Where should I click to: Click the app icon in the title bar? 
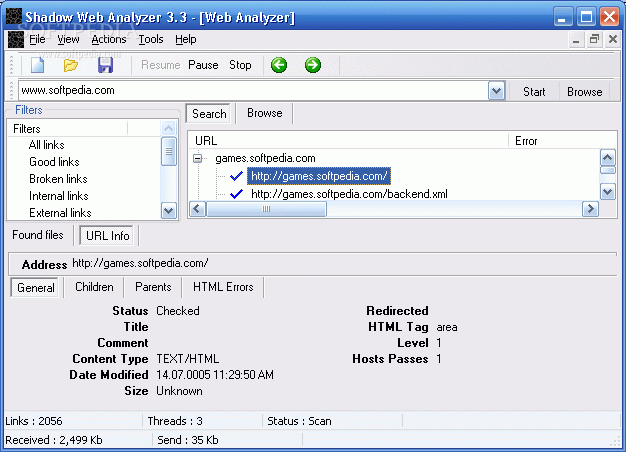click(14, 17)
